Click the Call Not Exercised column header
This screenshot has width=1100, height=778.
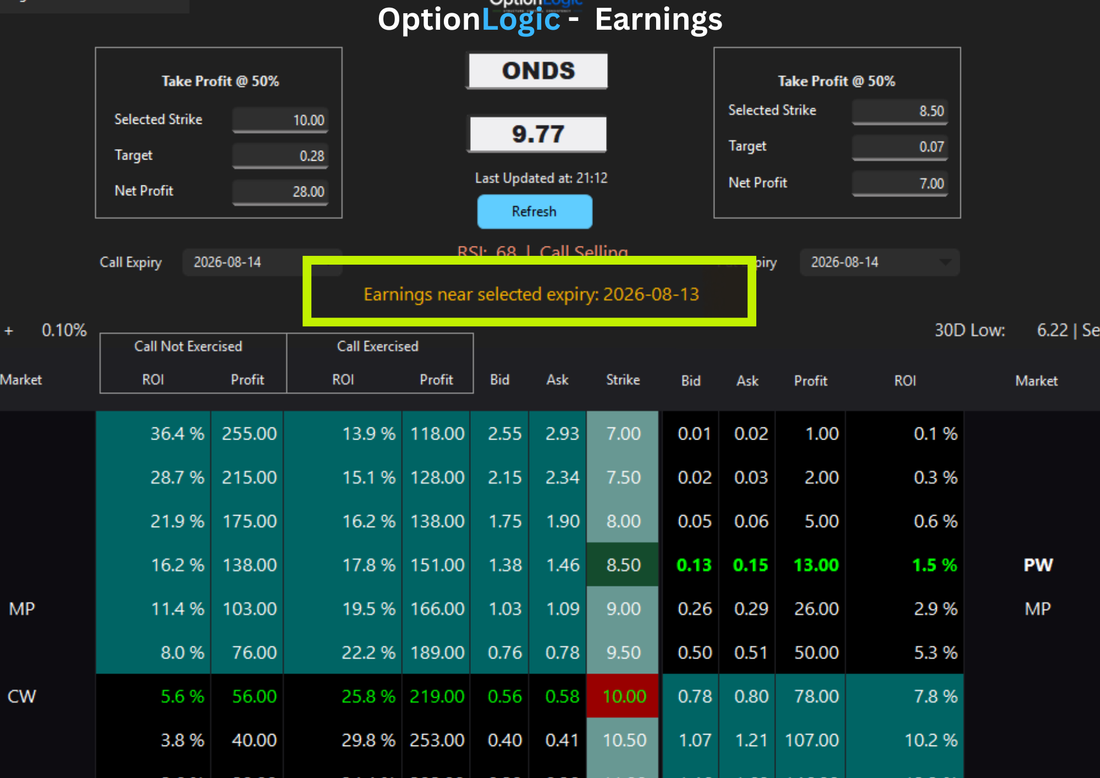pos(188,346)
